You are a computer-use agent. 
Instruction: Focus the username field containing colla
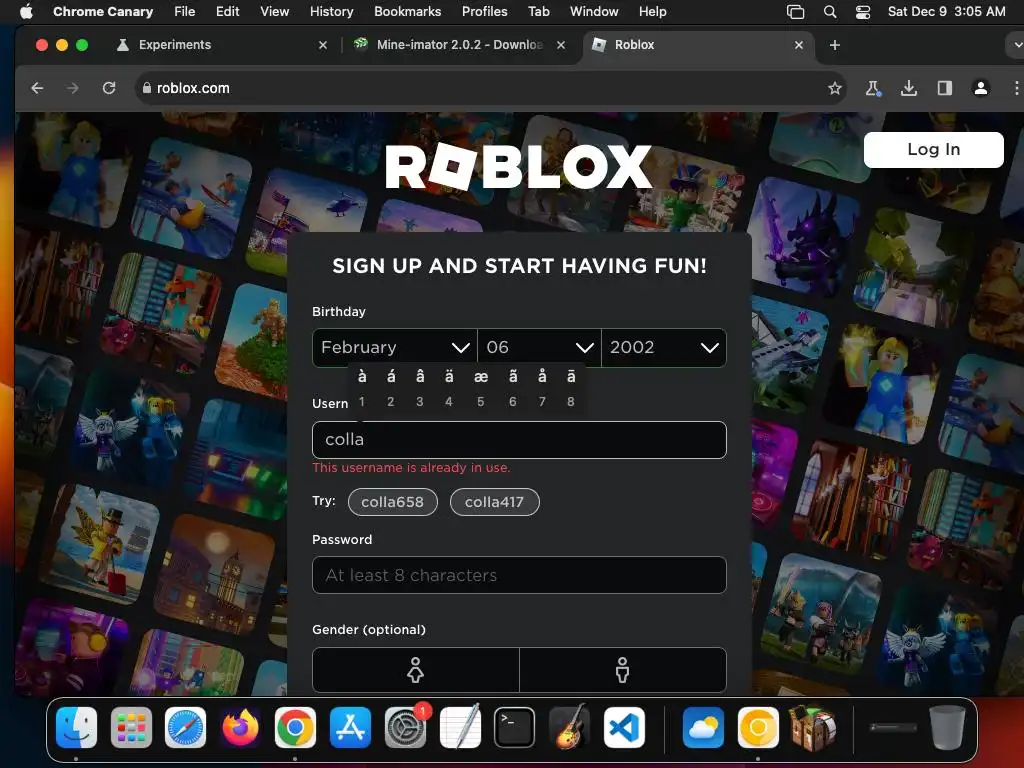click(x=519, y=440)
